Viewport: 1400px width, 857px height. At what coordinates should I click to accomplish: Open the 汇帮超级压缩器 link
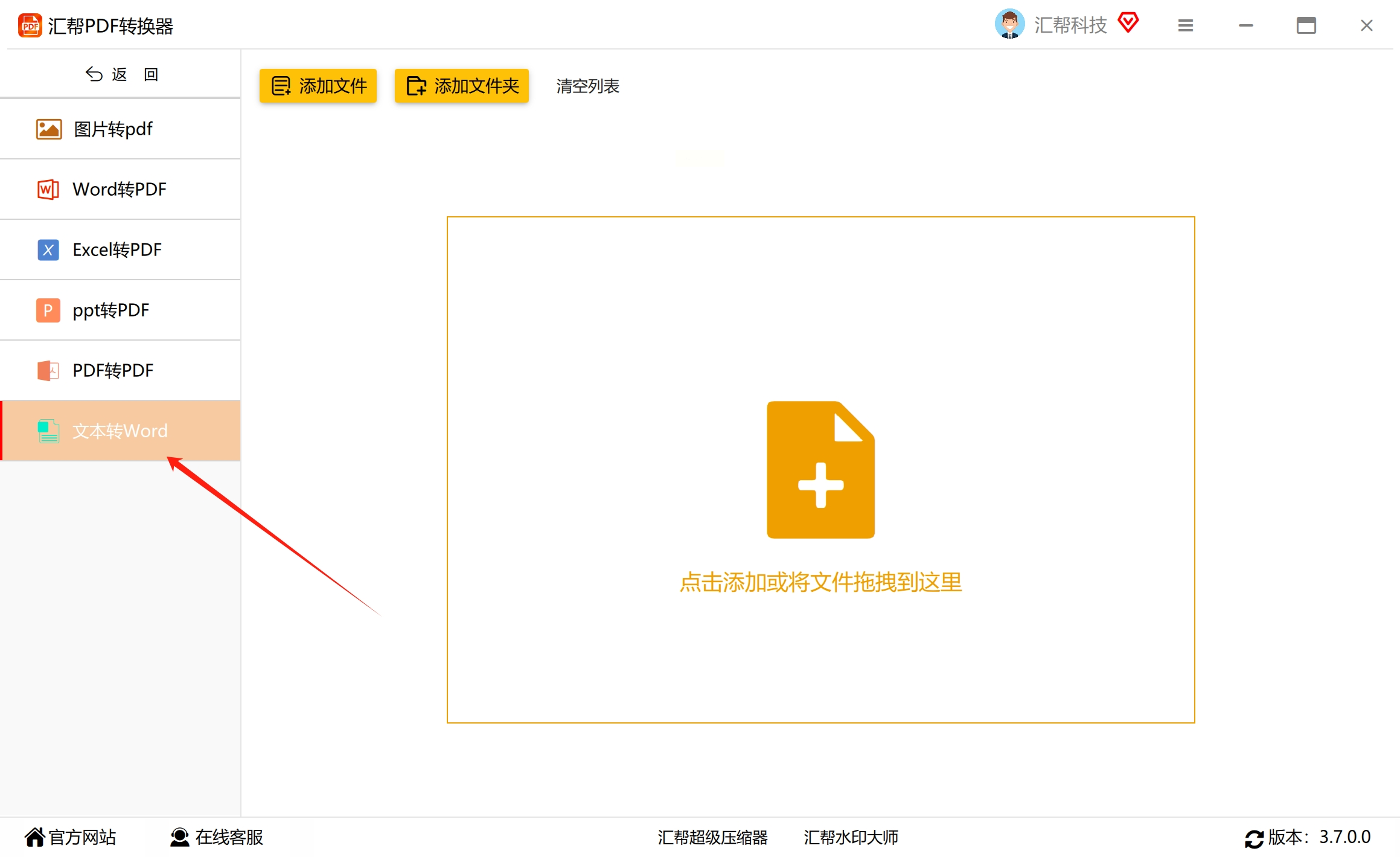point(712,837)
